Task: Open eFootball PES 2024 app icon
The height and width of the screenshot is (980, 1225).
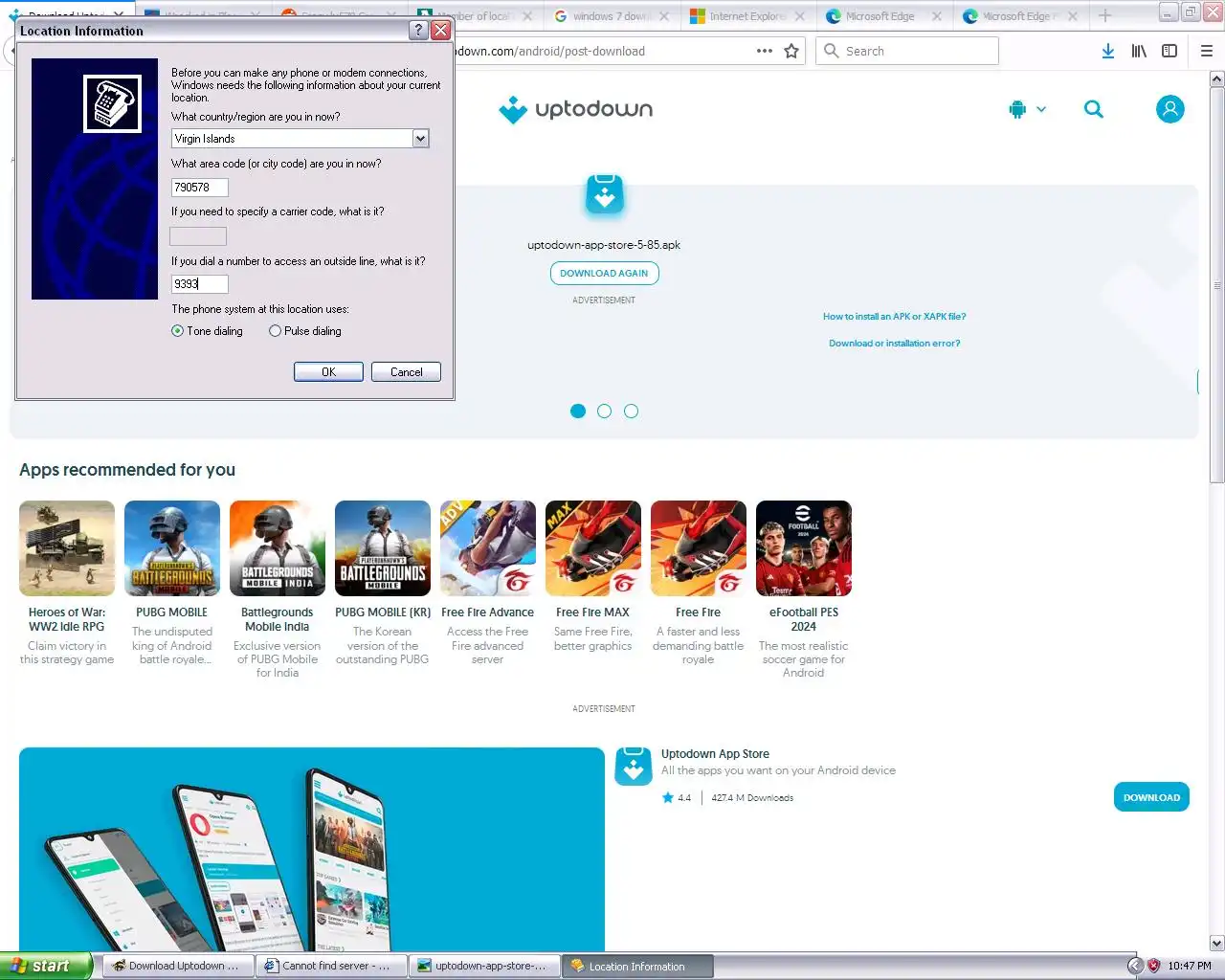Action: [804, 548]
